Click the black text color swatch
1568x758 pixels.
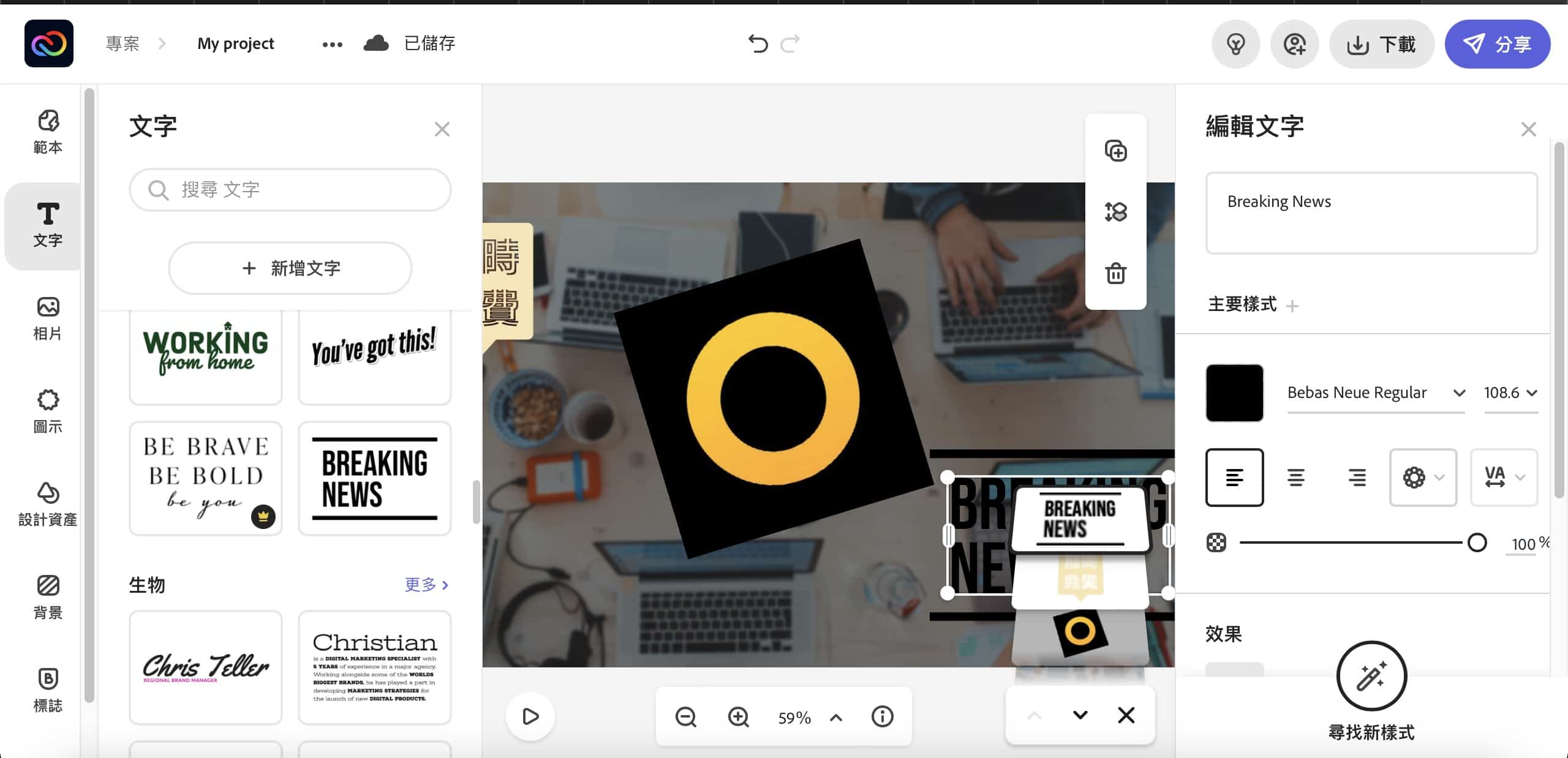point(1234,393)
